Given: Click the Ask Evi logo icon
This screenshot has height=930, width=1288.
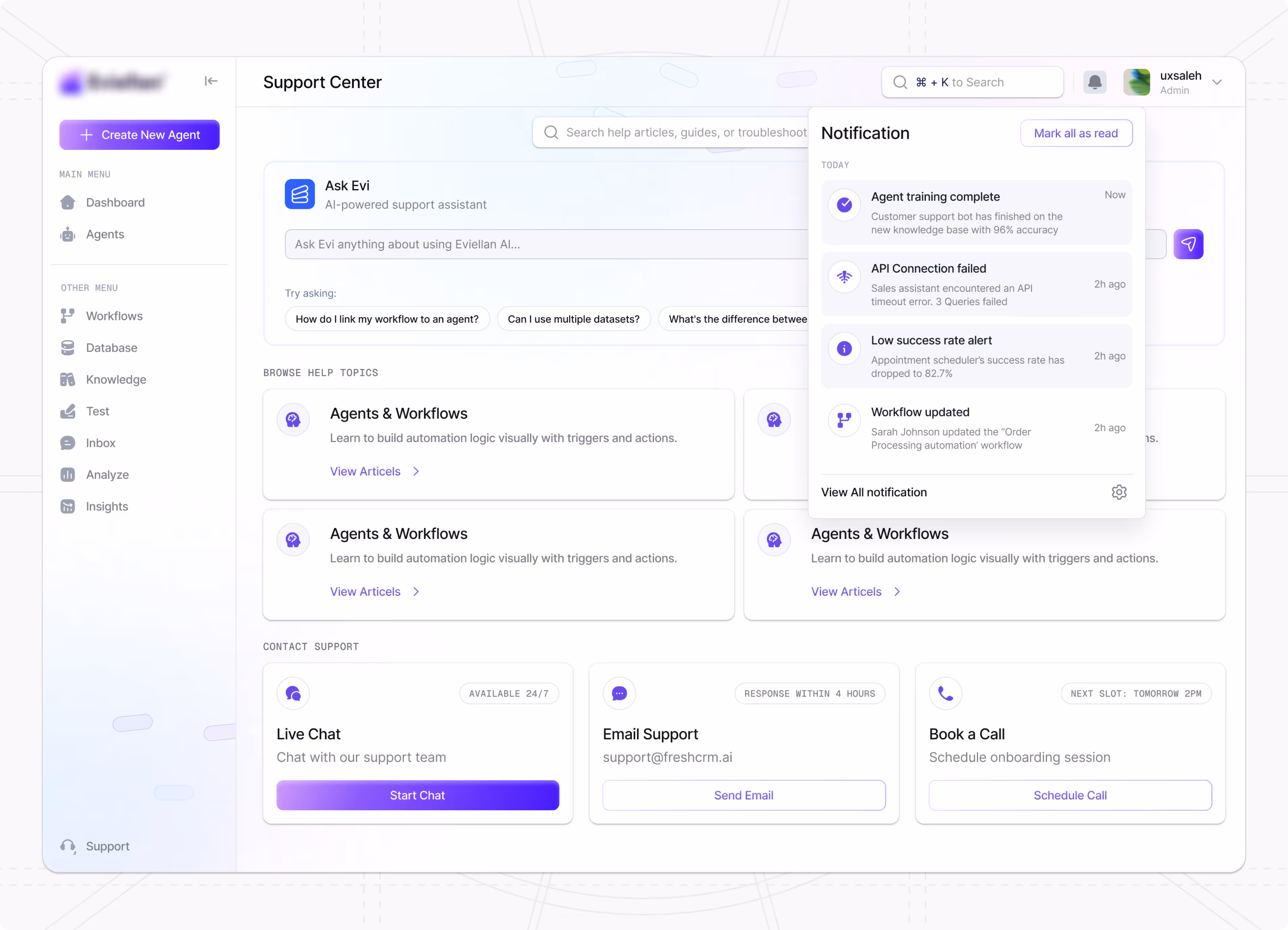Looking at the screenshot, I should (x=300, y=194).
